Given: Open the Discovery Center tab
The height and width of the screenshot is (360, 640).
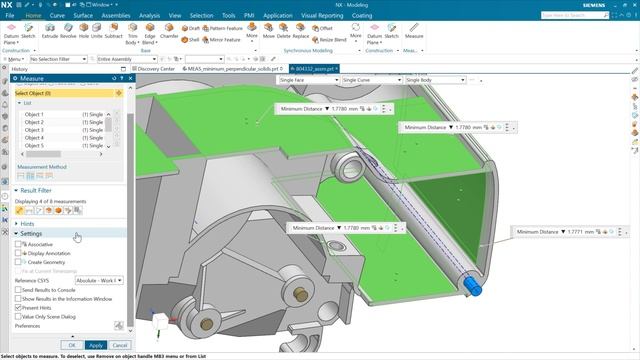Looking at the screenshot, I should (153, 69).
